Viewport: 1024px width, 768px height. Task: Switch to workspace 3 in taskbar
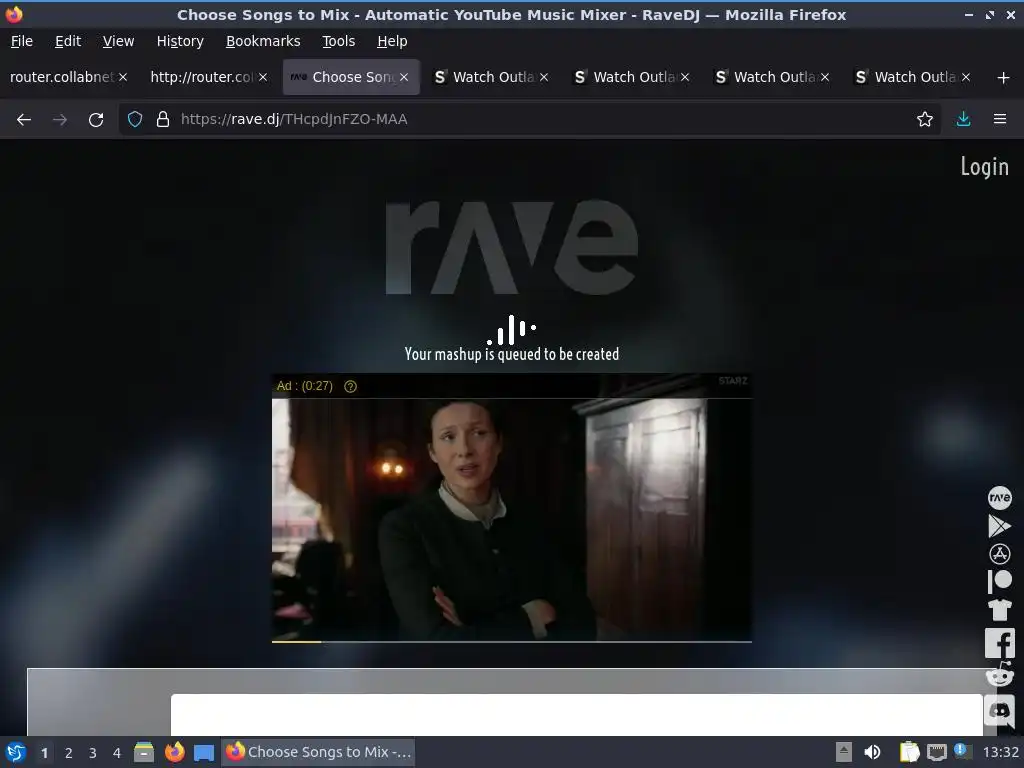point(93,753)
